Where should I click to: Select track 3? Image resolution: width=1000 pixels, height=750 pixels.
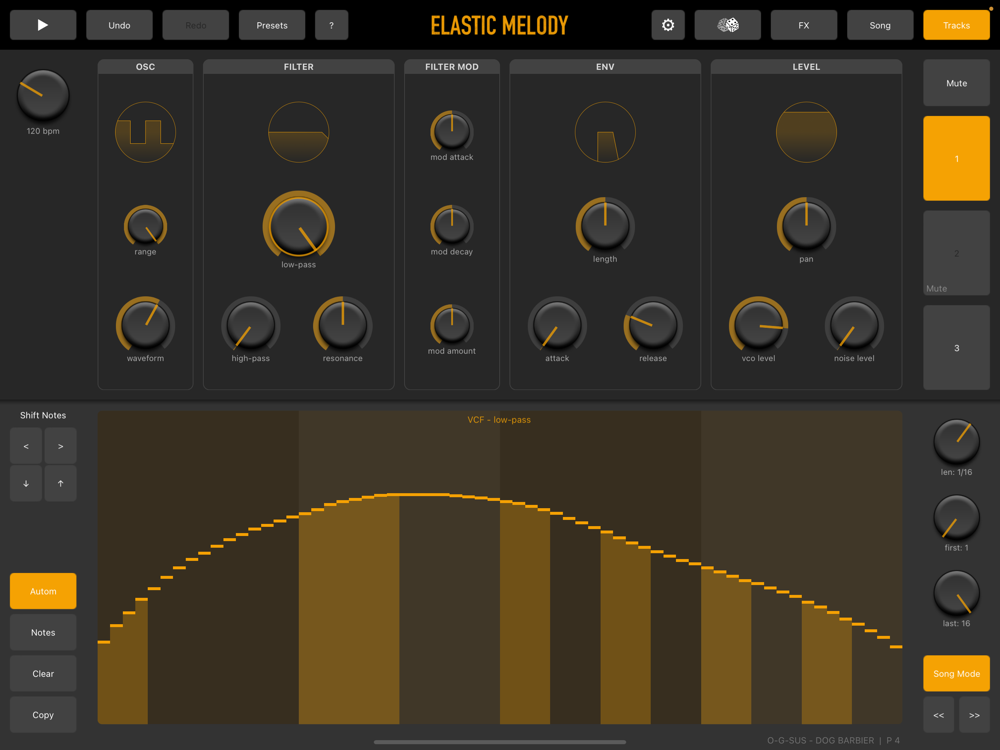pos(957,348)
